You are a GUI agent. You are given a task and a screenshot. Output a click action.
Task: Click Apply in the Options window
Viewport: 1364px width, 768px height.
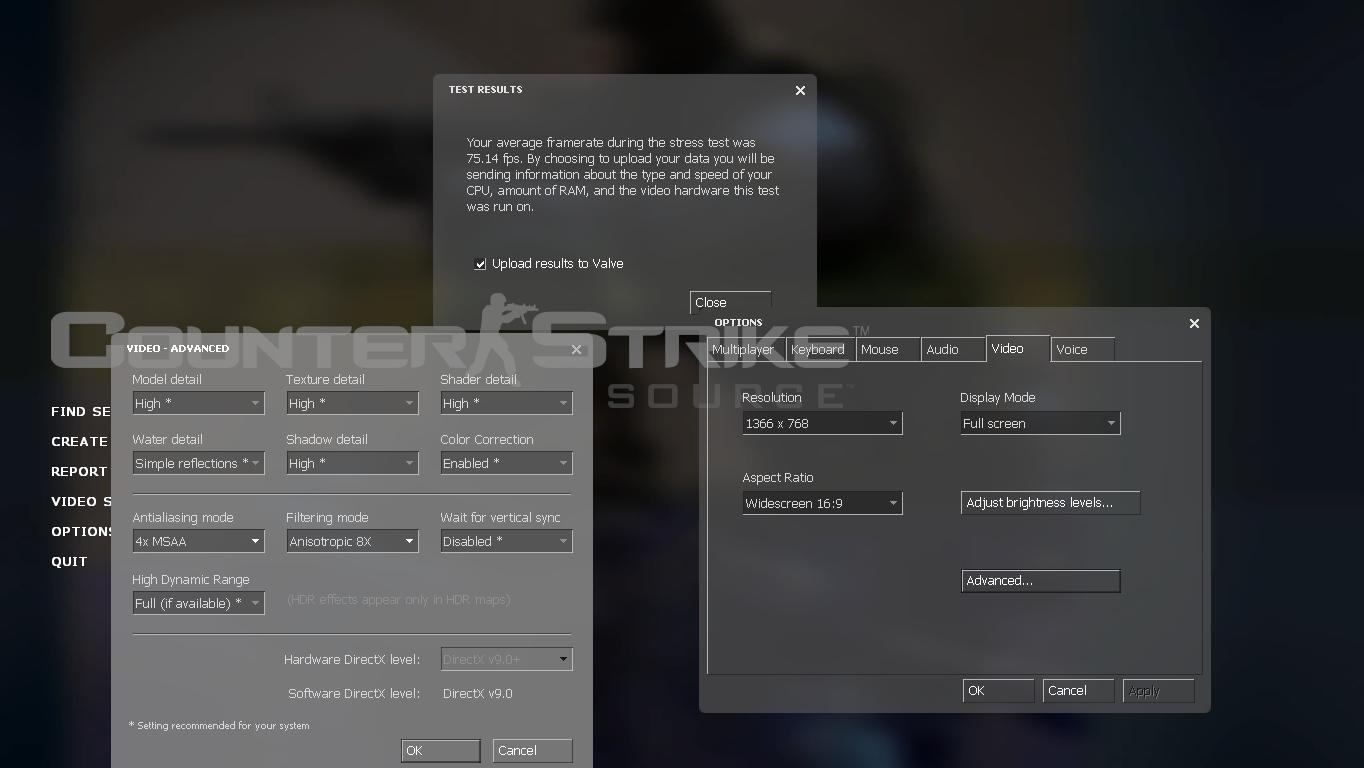pos(1159,691)
